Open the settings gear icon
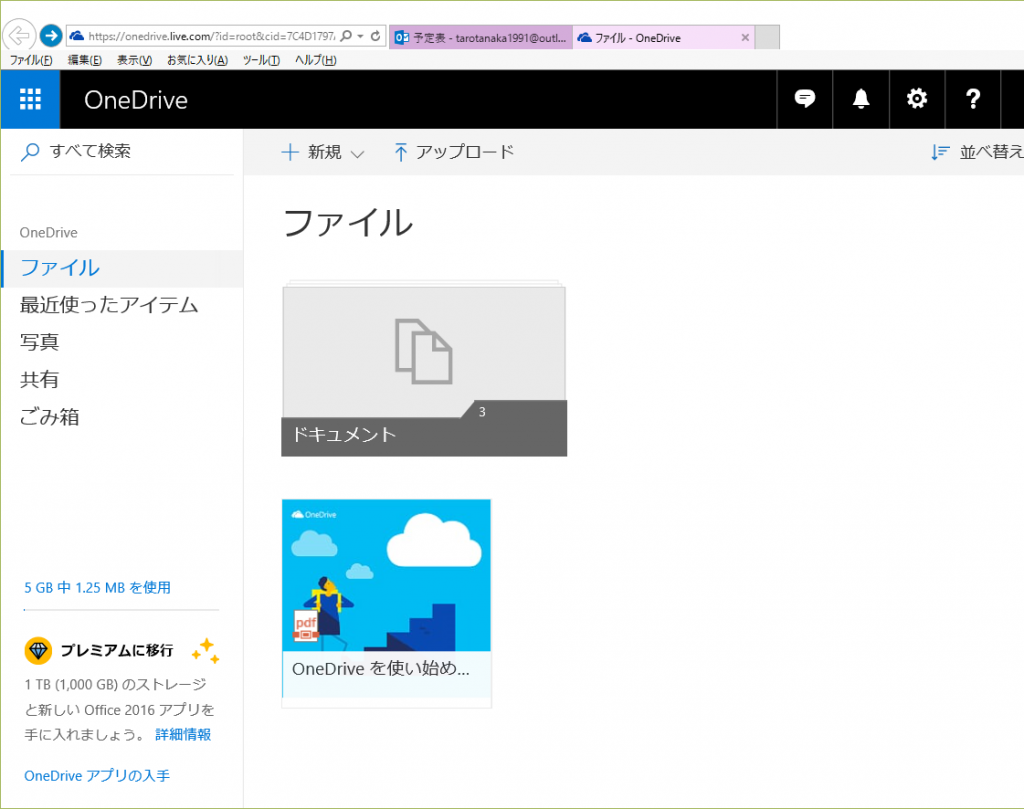Screen dimensions: 1024x809 pos(917,99)
